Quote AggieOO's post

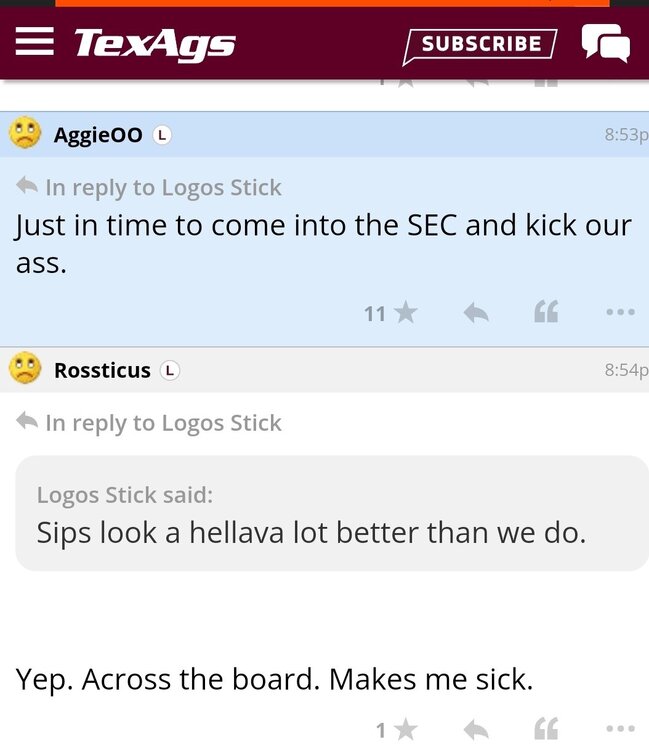(x=546, y=313)
